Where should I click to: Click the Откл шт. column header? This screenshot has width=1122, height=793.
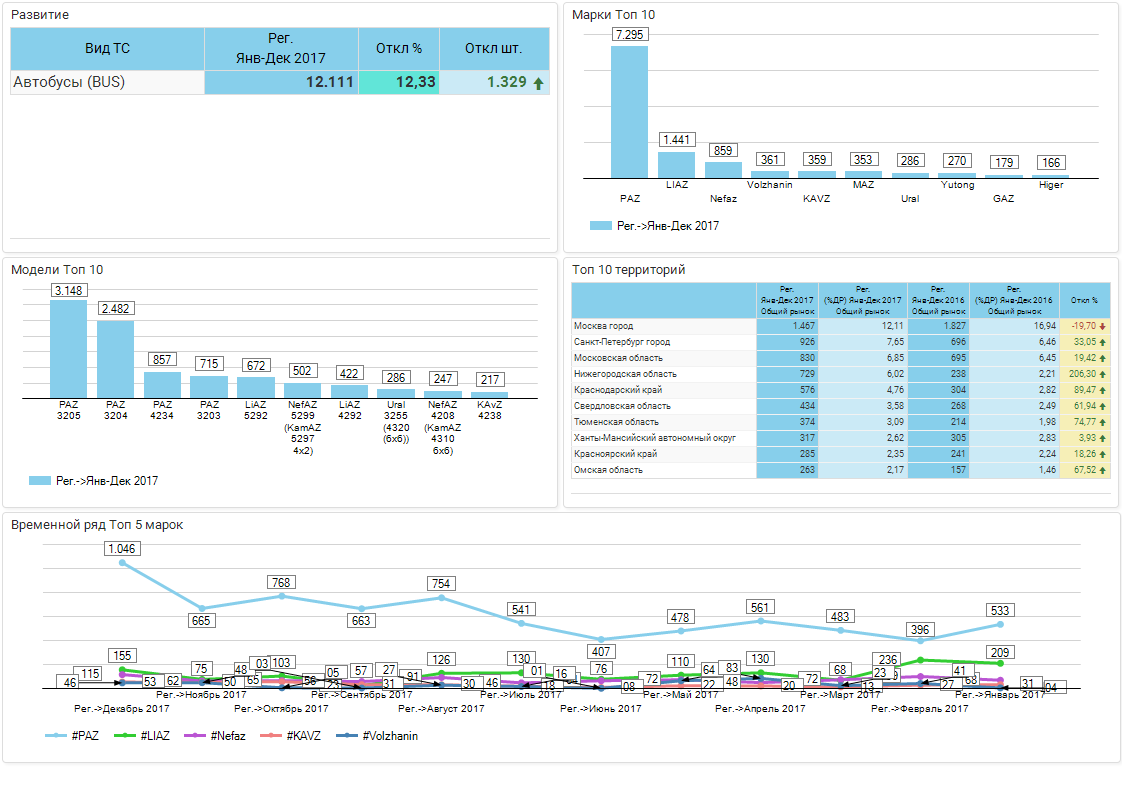pyautogui.click(x=494, y=48)
